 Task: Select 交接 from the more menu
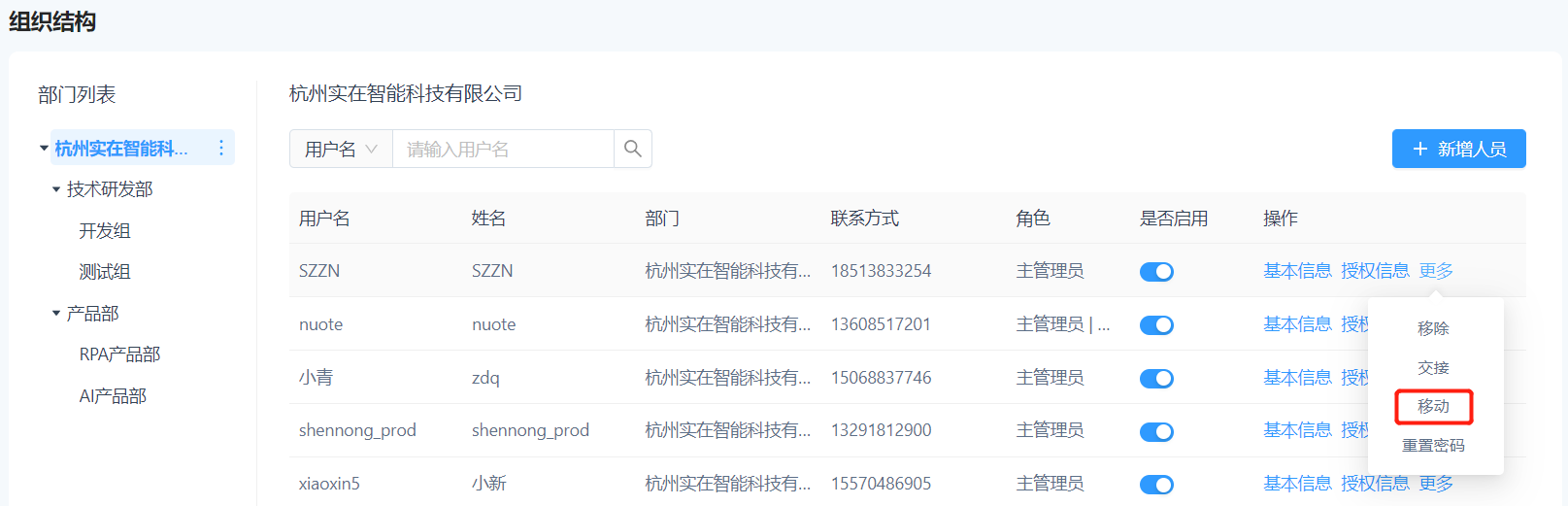[x=1433, y=368]
